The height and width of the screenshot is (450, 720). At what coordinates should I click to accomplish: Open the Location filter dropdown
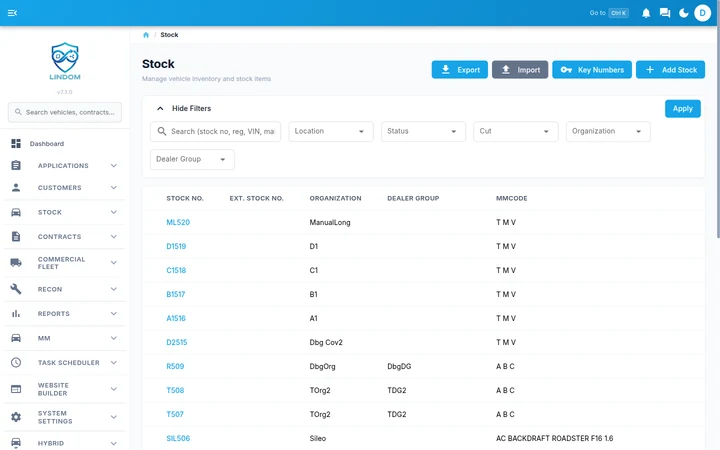click(x=331, y=131)
